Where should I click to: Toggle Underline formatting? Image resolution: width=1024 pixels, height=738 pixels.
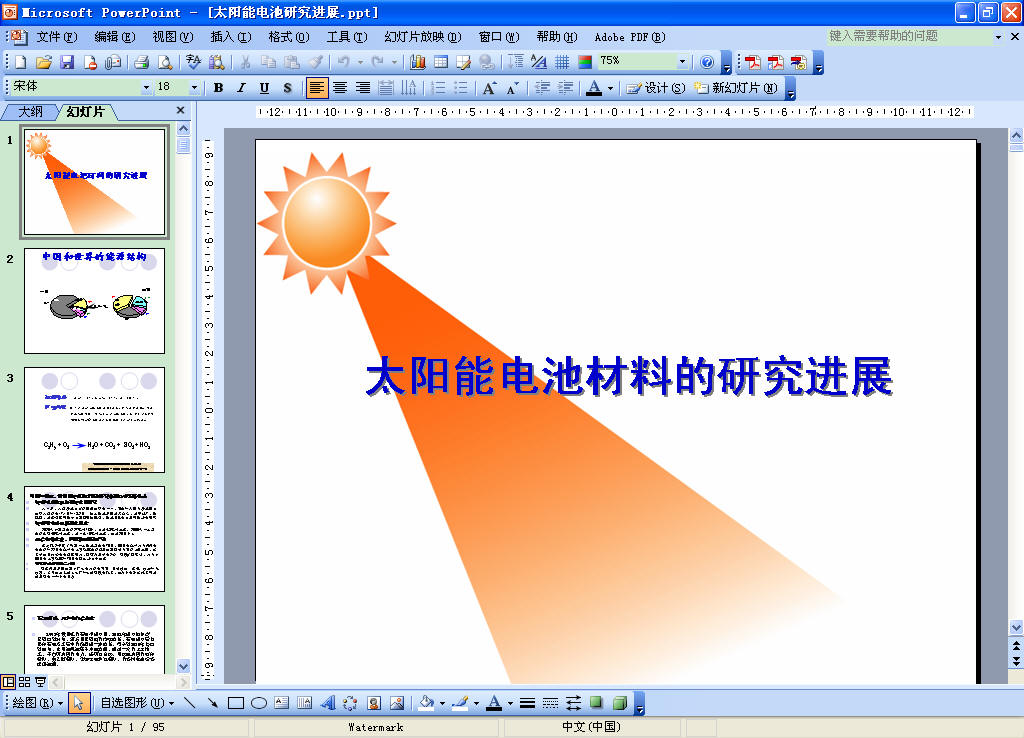(264, 88)
